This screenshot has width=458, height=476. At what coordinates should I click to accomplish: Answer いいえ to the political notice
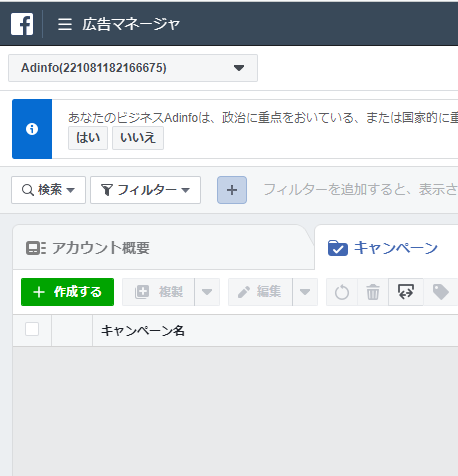coord(138,138)
